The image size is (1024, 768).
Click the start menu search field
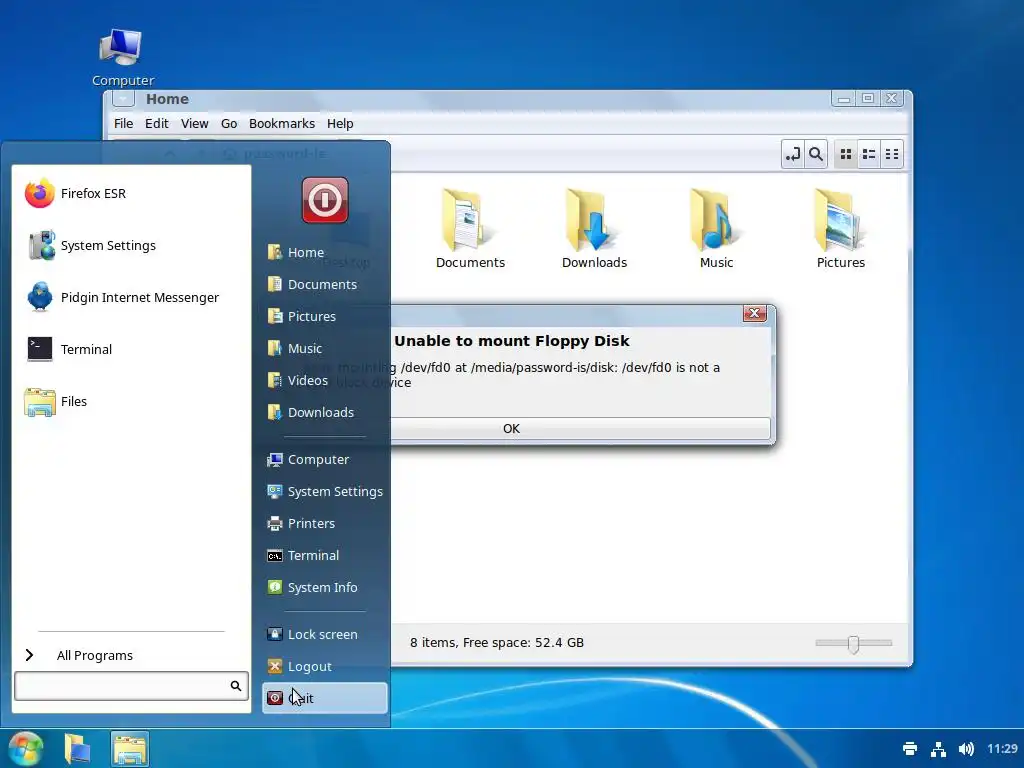[131, 686]
